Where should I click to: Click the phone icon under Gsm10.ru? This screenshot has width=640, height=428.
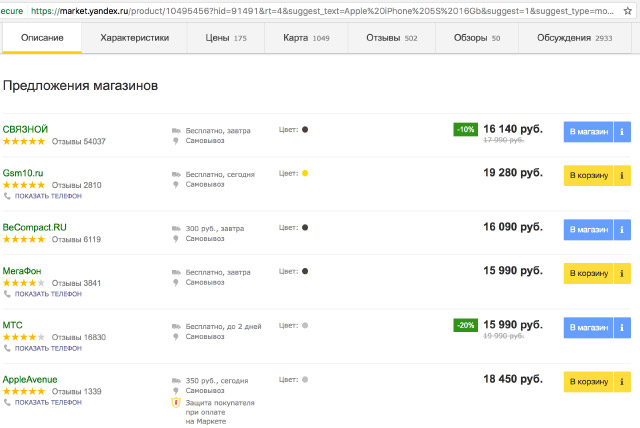pos(7,196)
